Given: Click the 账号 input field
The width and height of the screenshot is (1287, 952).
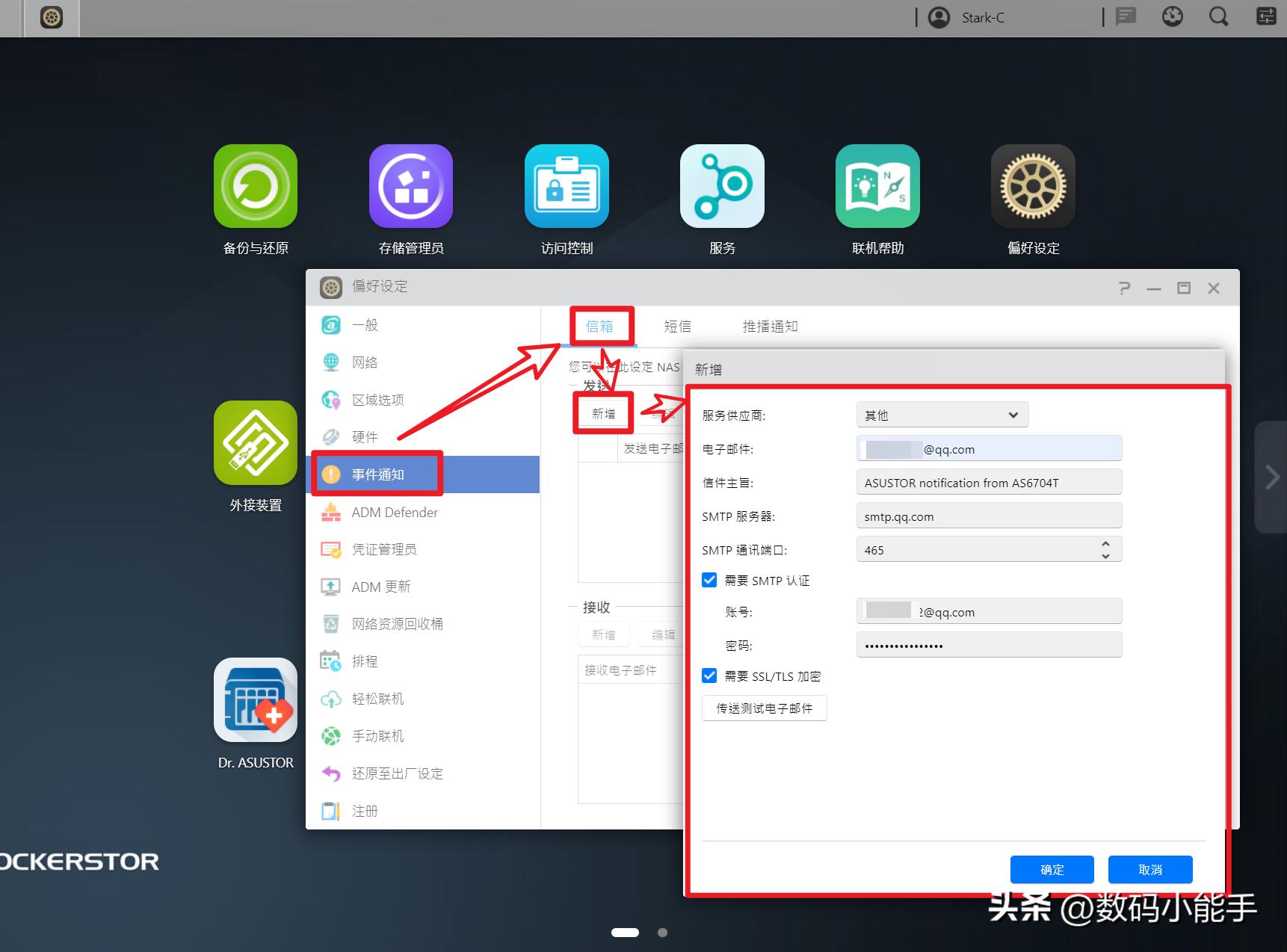Looking at the screenshot, I should pyautogui.click(x=989, y=612).
